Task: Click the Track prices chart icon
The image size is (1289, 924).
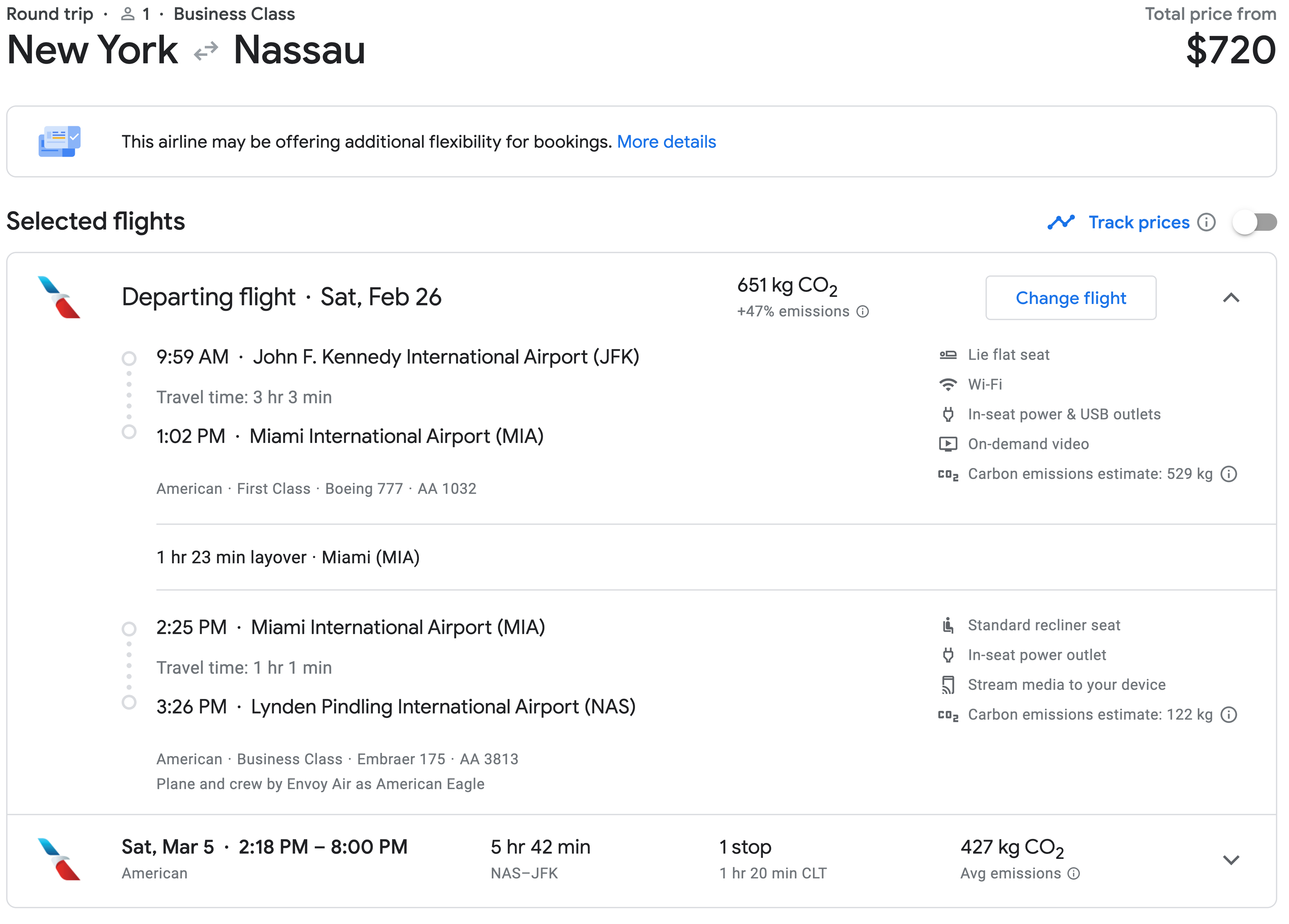Action: (x=1061, y=223)
